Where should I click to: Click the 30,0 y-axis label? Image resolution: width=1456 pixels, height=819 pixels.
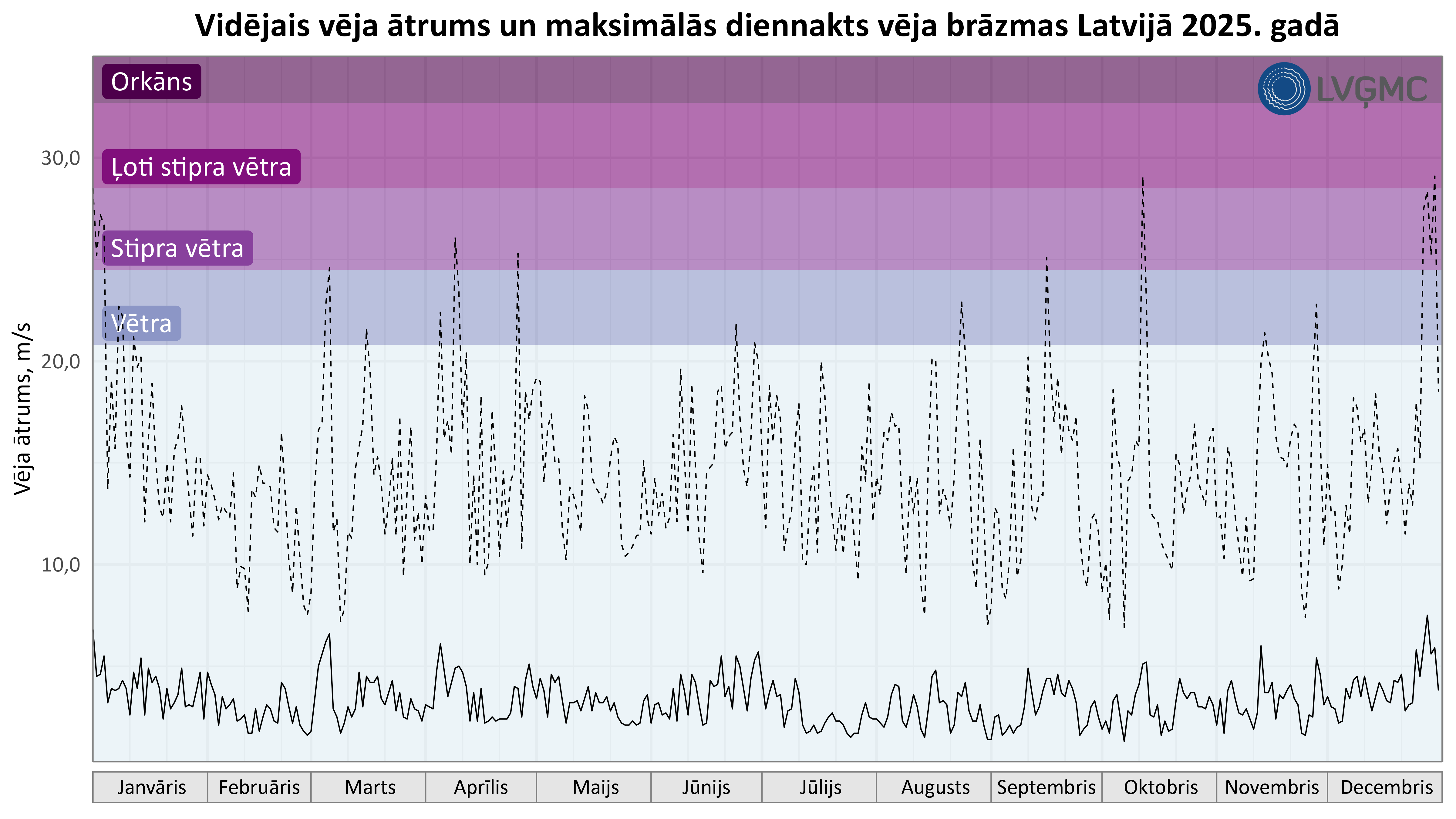[60, 158]
